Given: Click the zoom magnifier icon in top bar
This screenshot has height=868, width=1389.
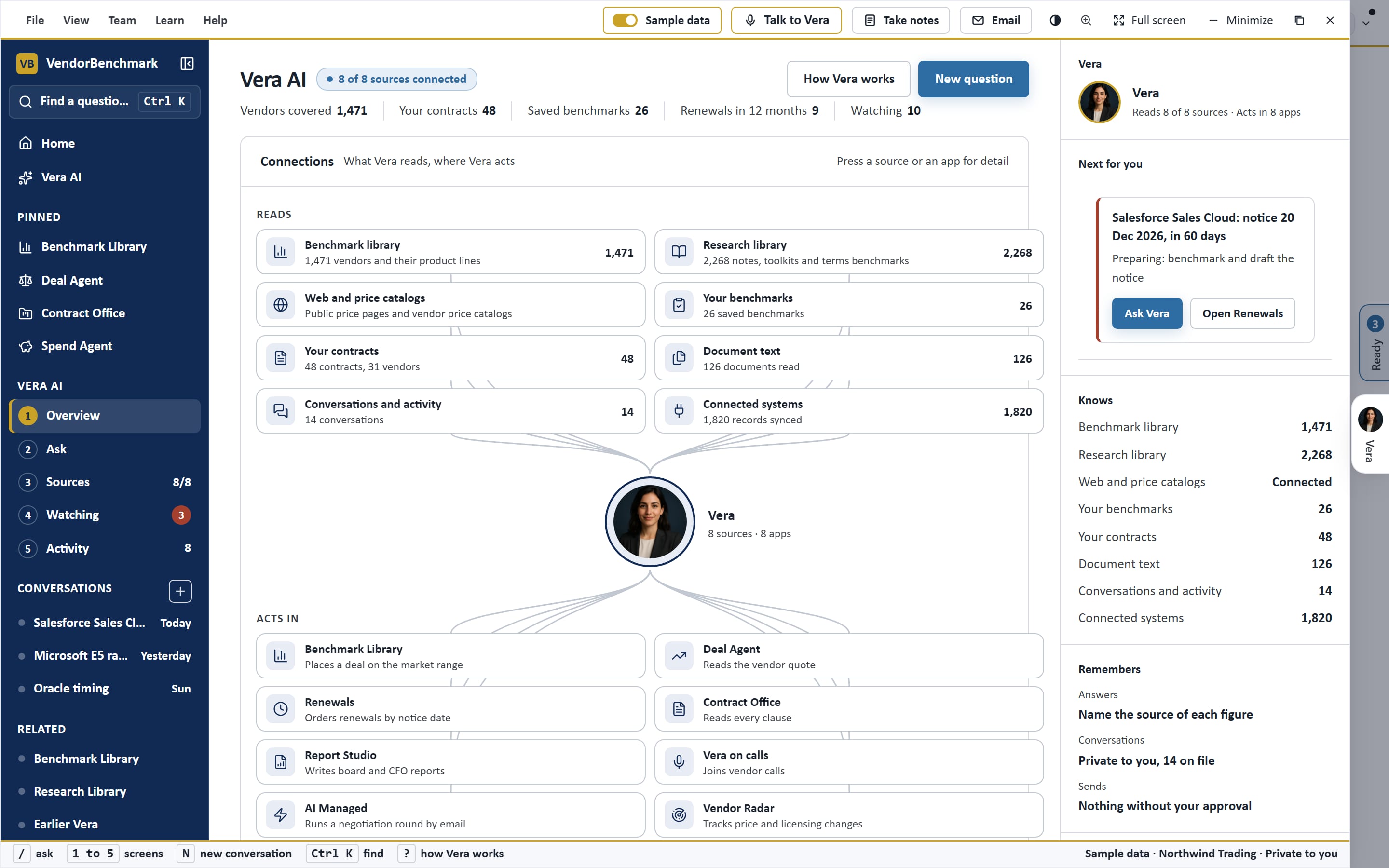Looking at the screenshot, I should coord(1086,20).
